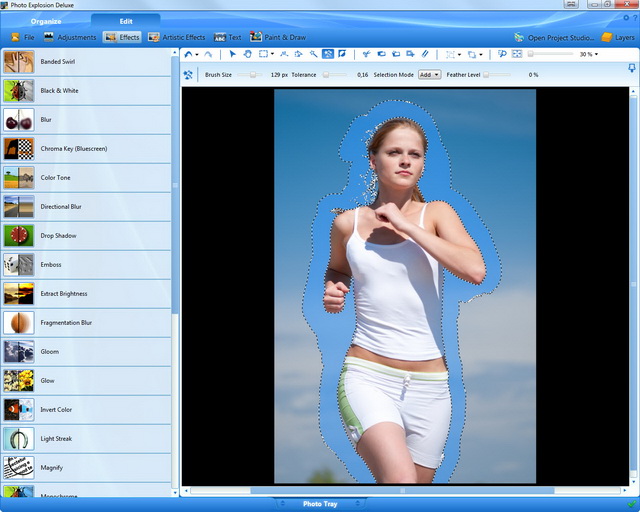640x512 pixels.
Task: Apply the Banded Swirl effect
Action: pyautogui.click(x=86, y=62)
